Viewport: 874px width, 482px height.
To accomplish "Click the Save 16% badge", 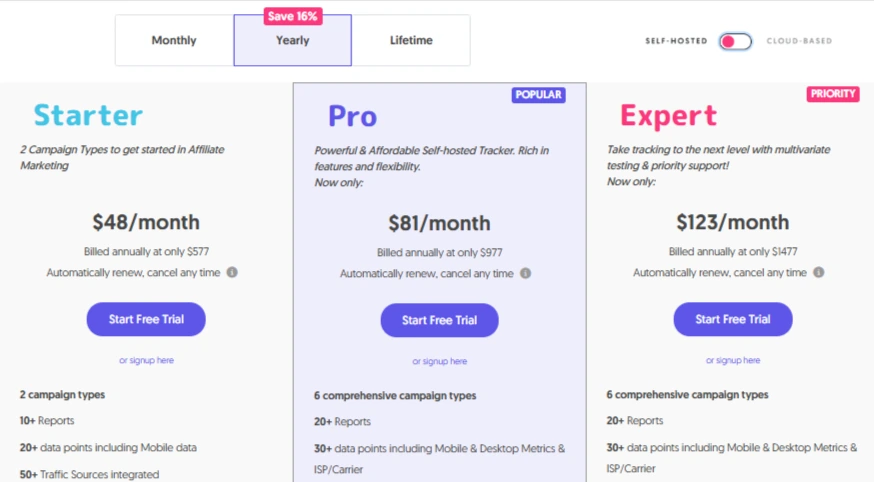I will point(293,16).
